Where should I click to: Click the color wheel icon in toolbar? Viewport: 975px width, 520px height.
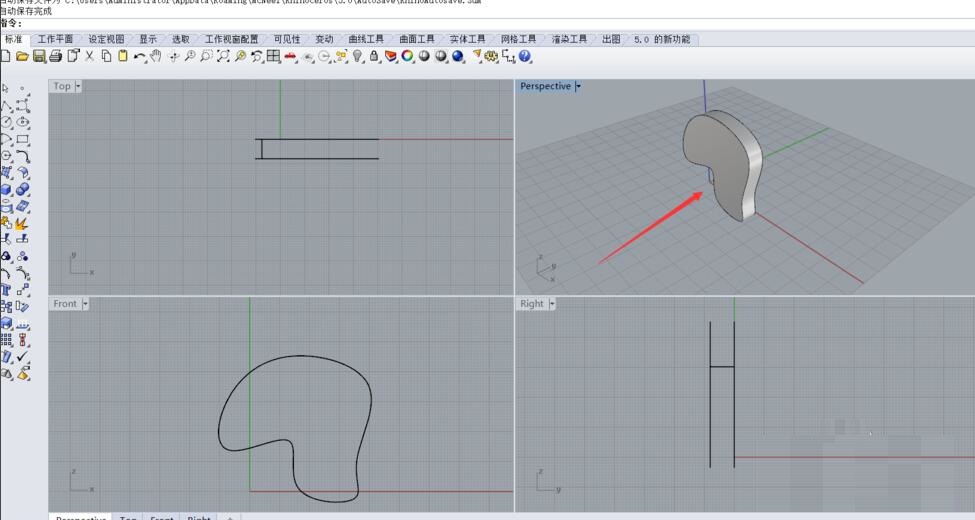408,57
